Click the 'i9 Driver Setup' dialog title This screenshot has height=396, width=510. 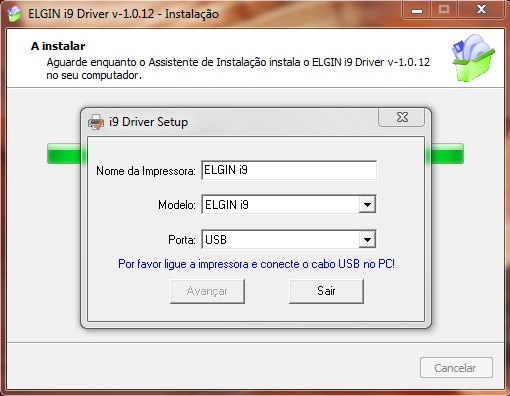149,122
